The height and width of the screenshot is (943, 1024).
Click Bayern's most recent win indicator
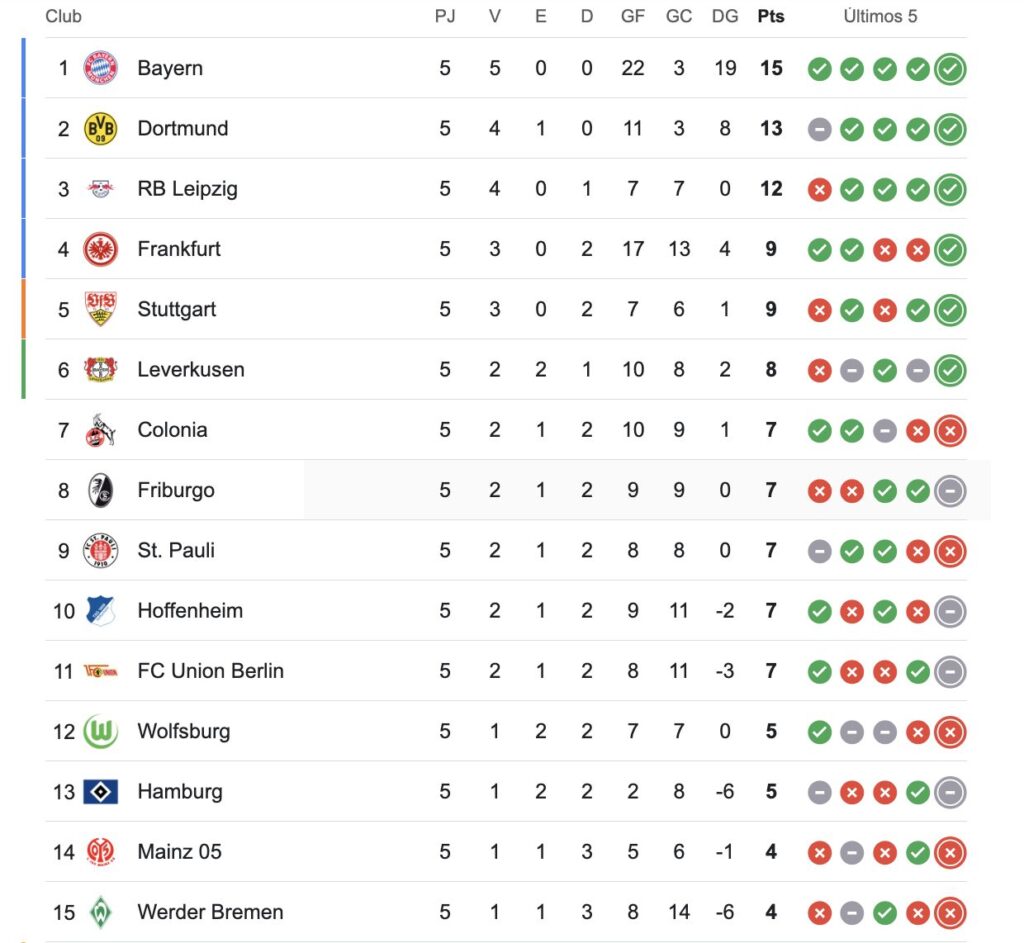[950, 69]
